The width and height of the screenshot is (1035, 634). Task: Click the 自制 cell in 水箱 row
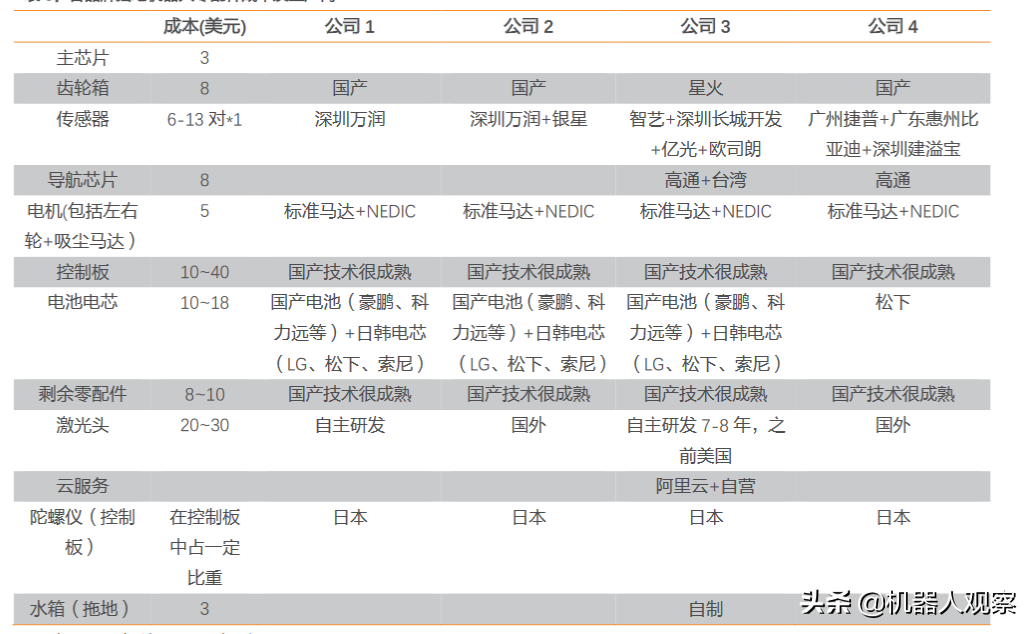click(x=705, y=606)
